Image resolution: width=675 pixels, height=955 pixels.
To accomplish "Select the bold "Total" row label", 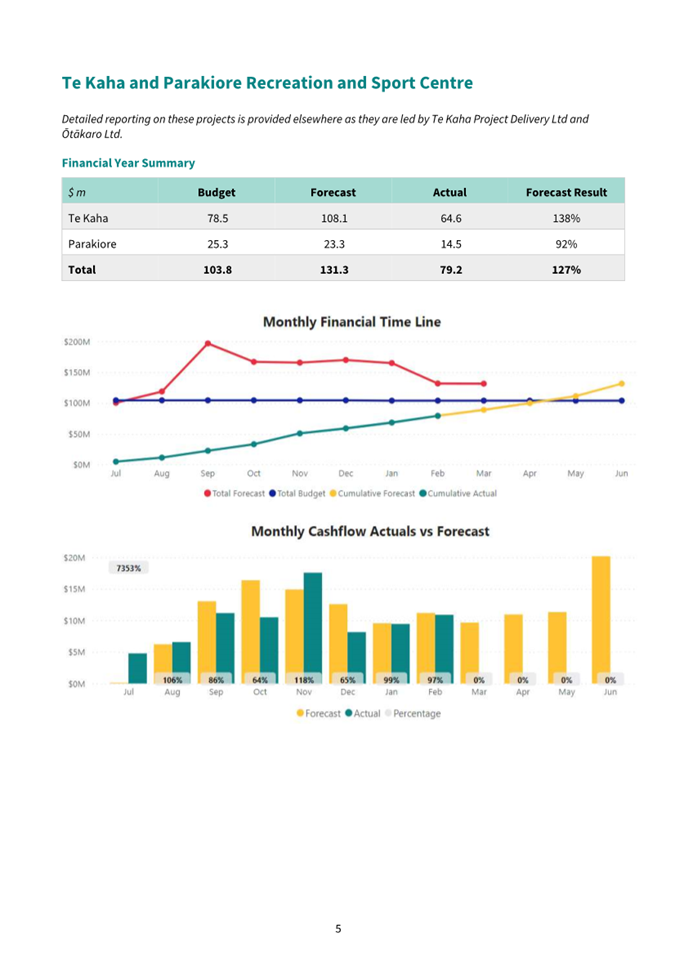I will tap(82, 270).
